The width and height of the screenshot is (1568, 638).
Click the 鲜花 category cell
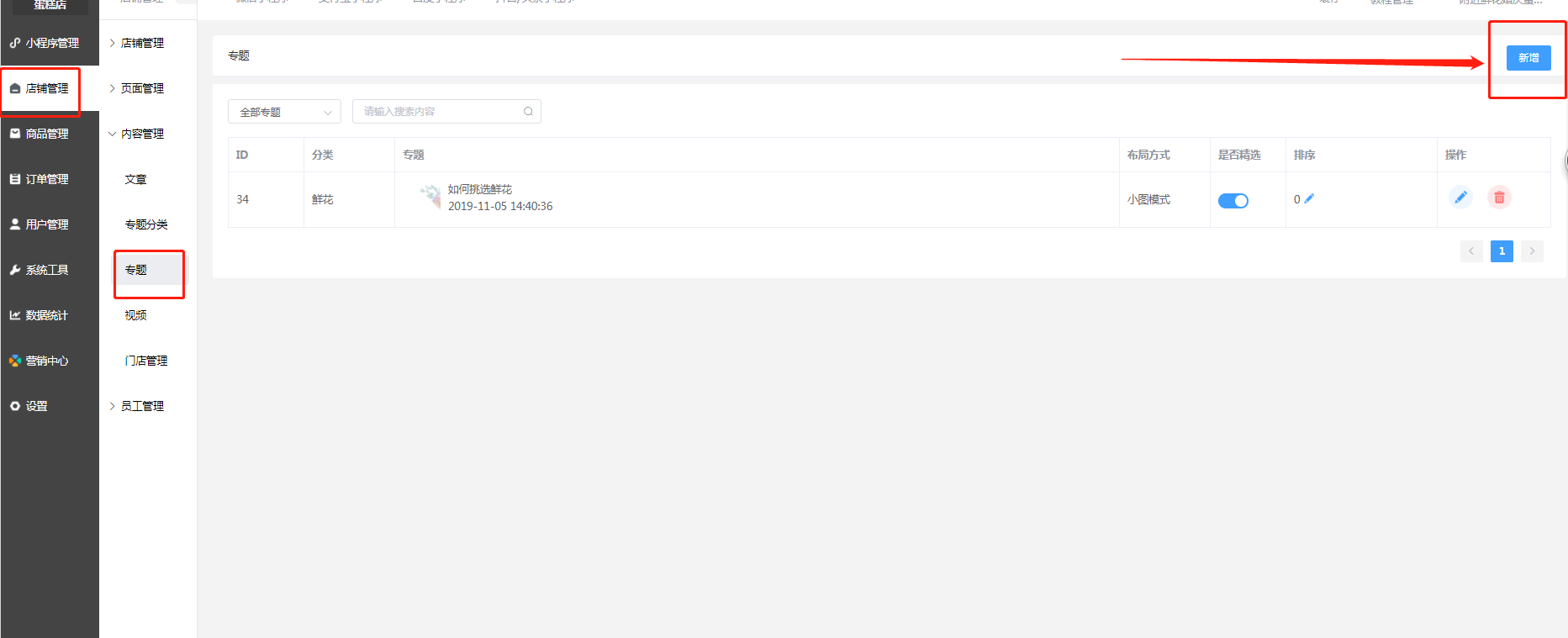323,199
